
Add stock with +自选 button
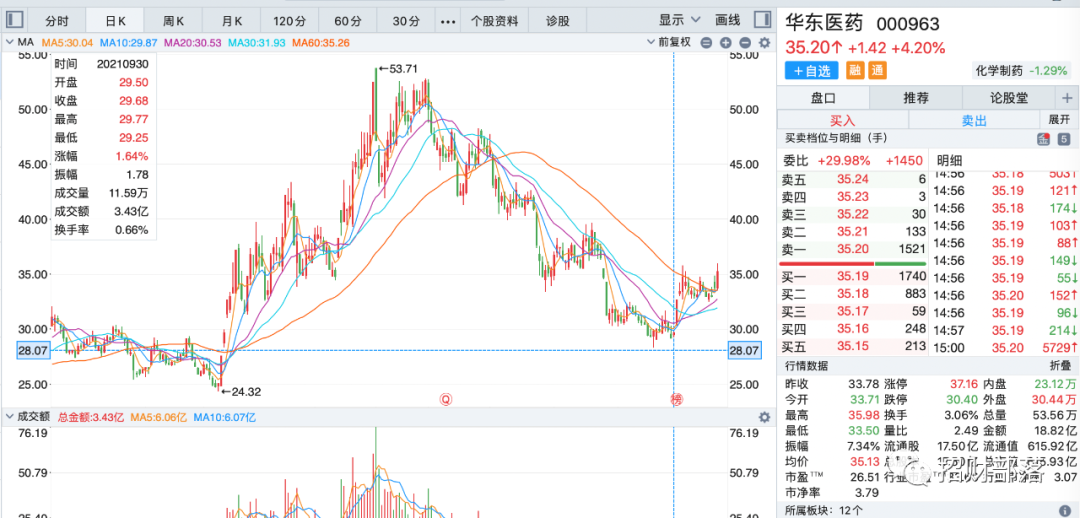tap(812, 70)
